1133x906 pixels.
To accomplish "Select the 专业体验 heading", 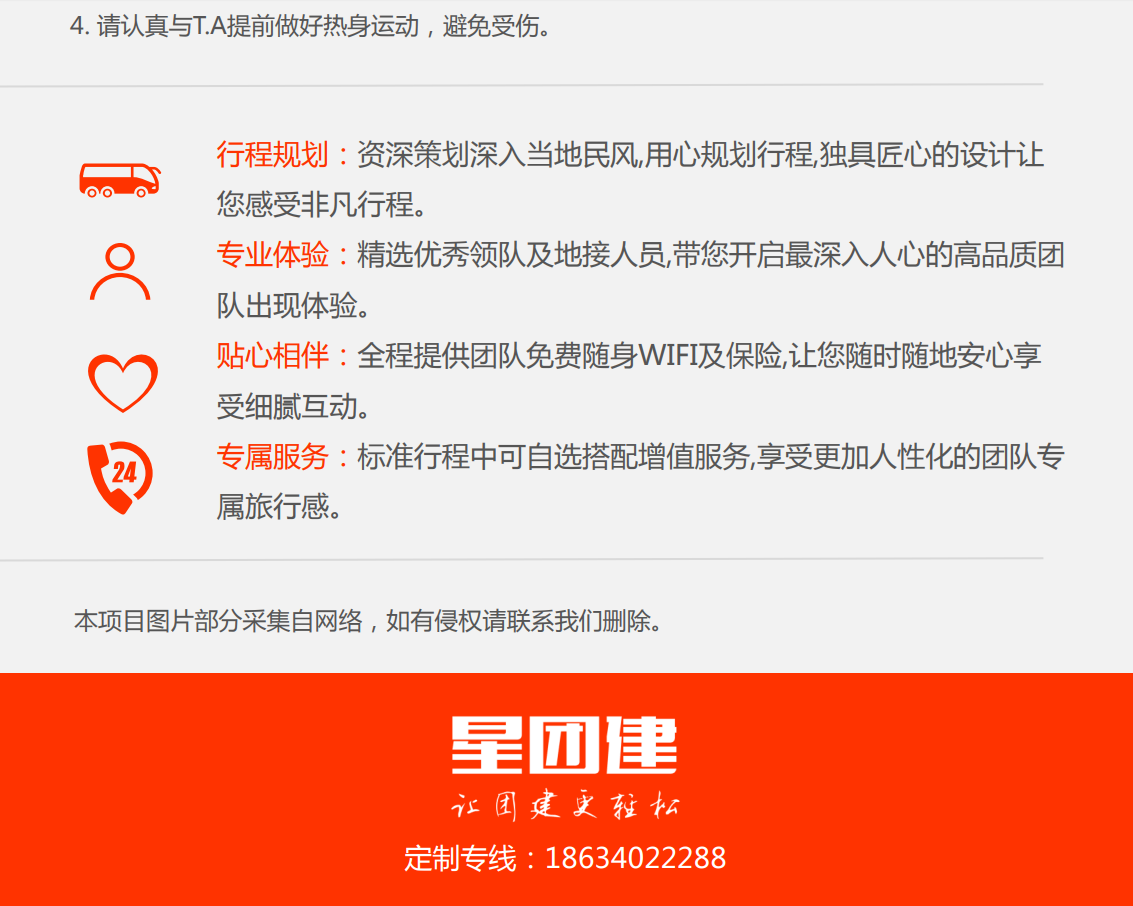I will 272,256.
